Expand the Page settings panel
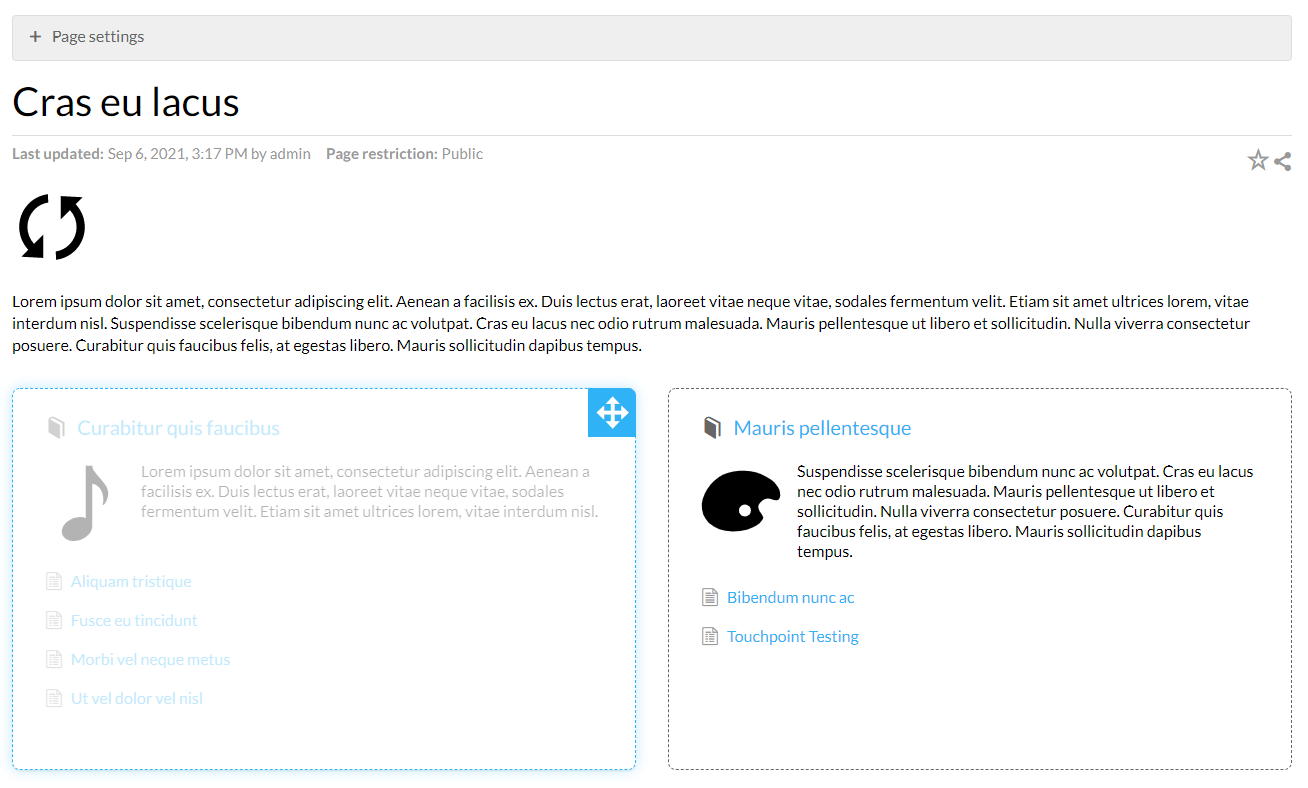 point(87,37)
